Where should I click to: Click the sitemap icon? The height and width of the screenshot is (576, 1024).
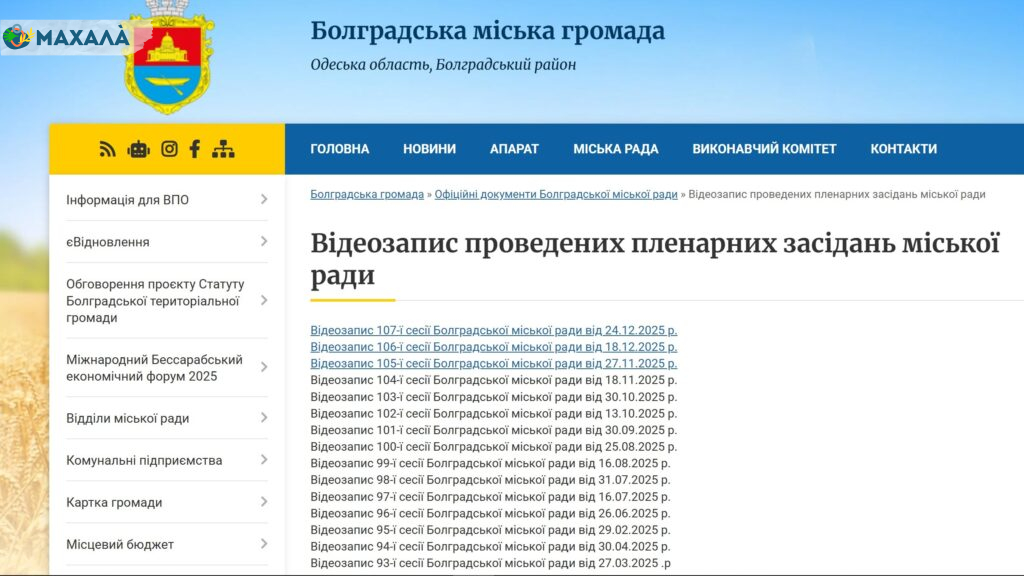[x=223, y=149]
